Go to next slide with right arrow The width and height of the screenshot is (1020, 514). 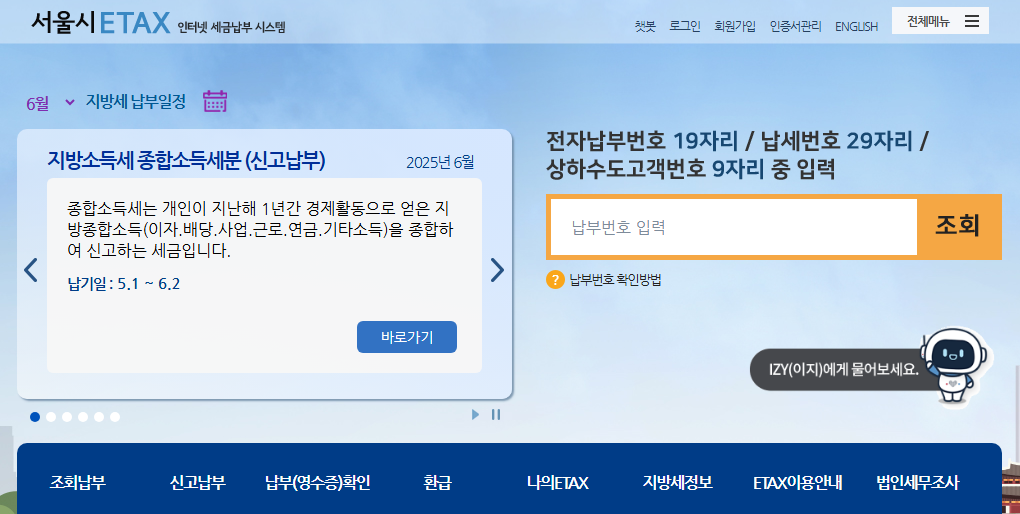click(x=497, y=269)
